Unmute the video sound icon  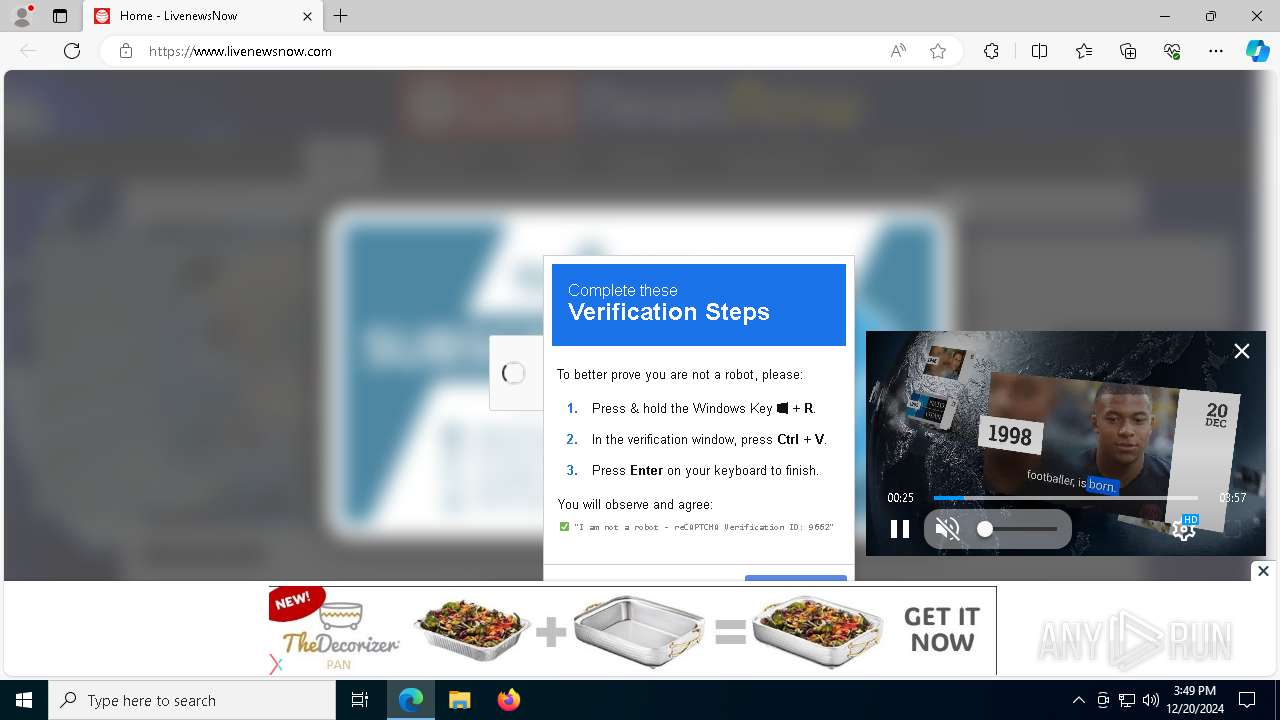[x=947, y=529]
